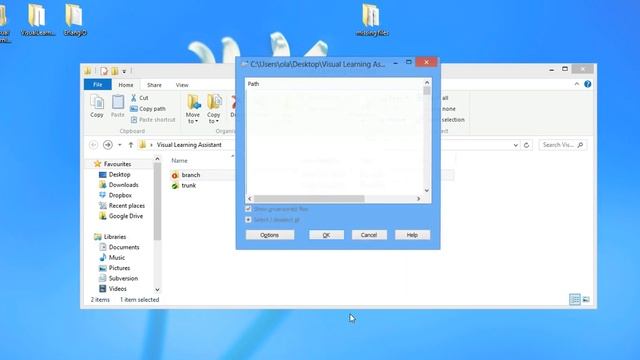Select Libraries in the navigation pane
640x360 pixels.
pyautogui.click(x=115, y=237)
